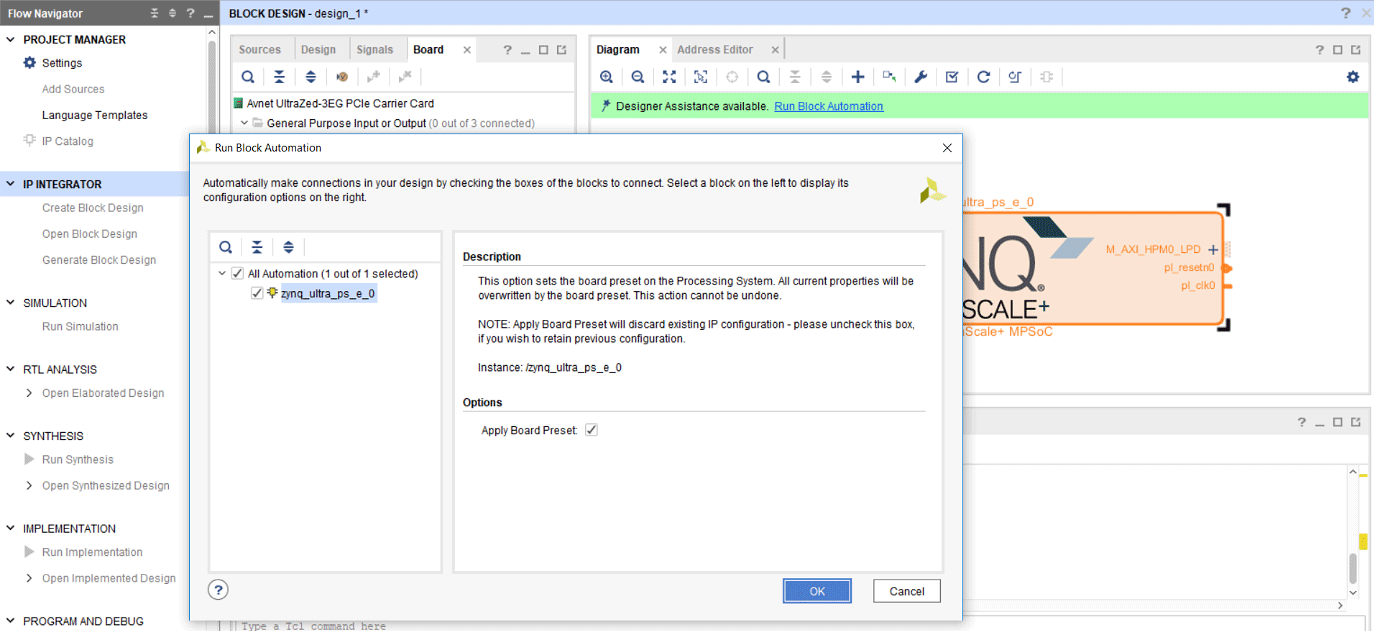This screenshot has height=631, width=1374.
Task: Click Add IP plus icon in Diagram
Action: point(857,77)
